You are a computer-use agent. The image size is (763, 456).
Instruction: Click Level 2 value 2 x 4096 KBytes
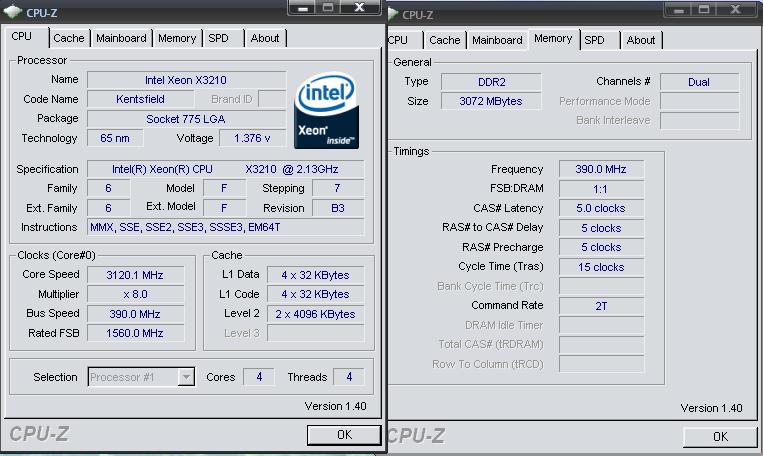point(315,314)
